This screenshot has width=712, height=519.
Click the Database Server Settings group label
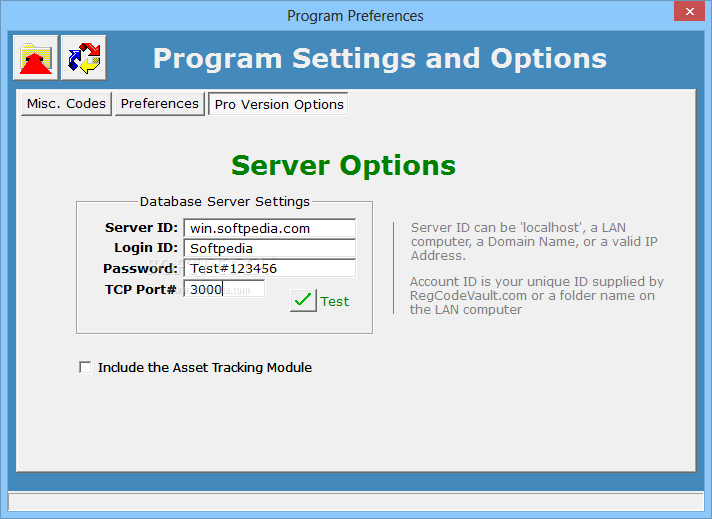click(x=225, y=202)
